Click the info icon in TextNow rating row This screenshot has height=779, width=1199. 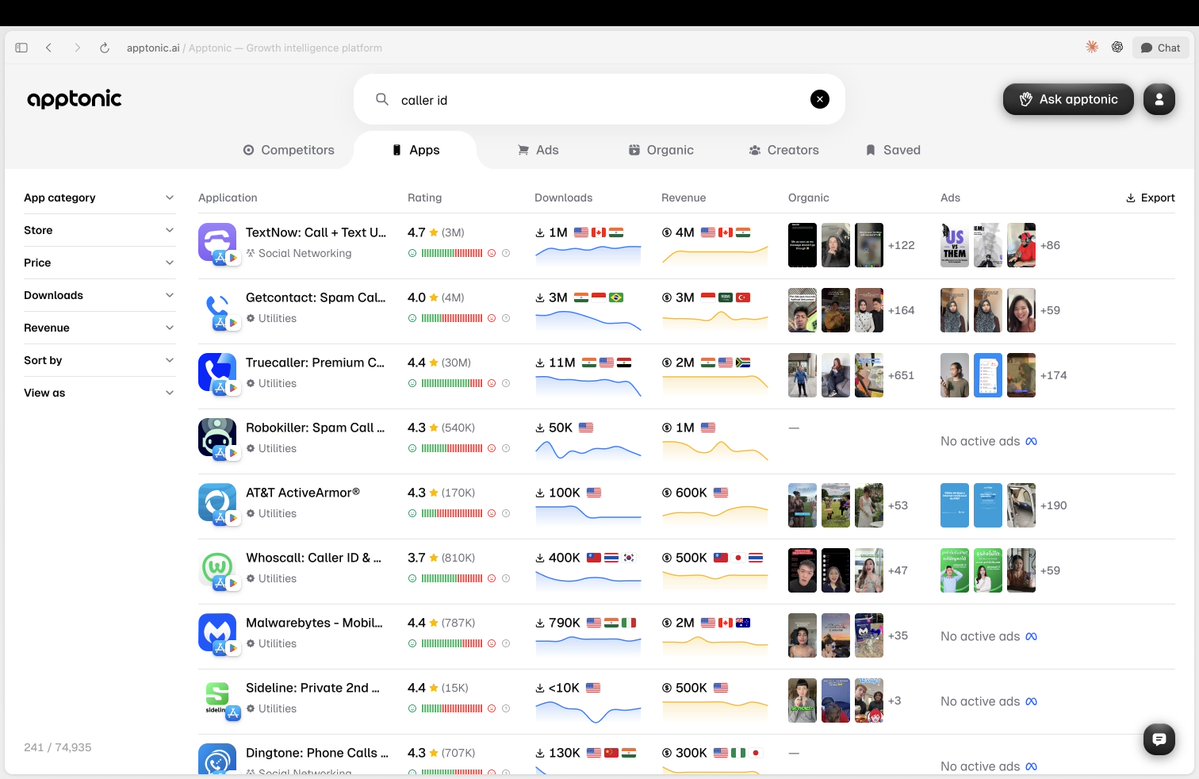click(506, 253)
